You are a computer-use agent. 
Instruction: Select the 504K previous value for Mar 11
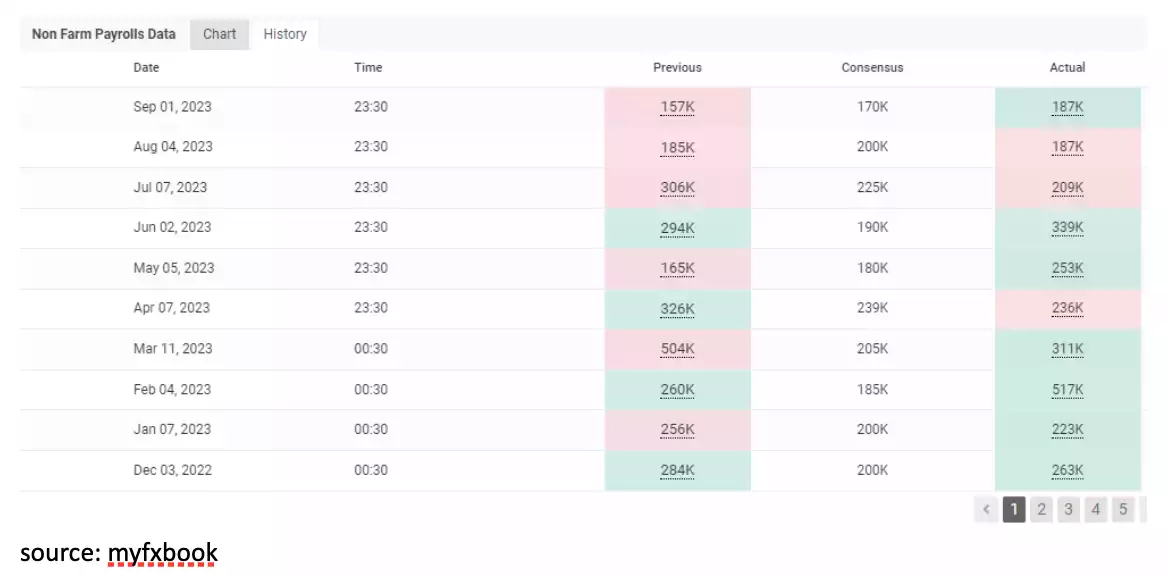point(677,349)
